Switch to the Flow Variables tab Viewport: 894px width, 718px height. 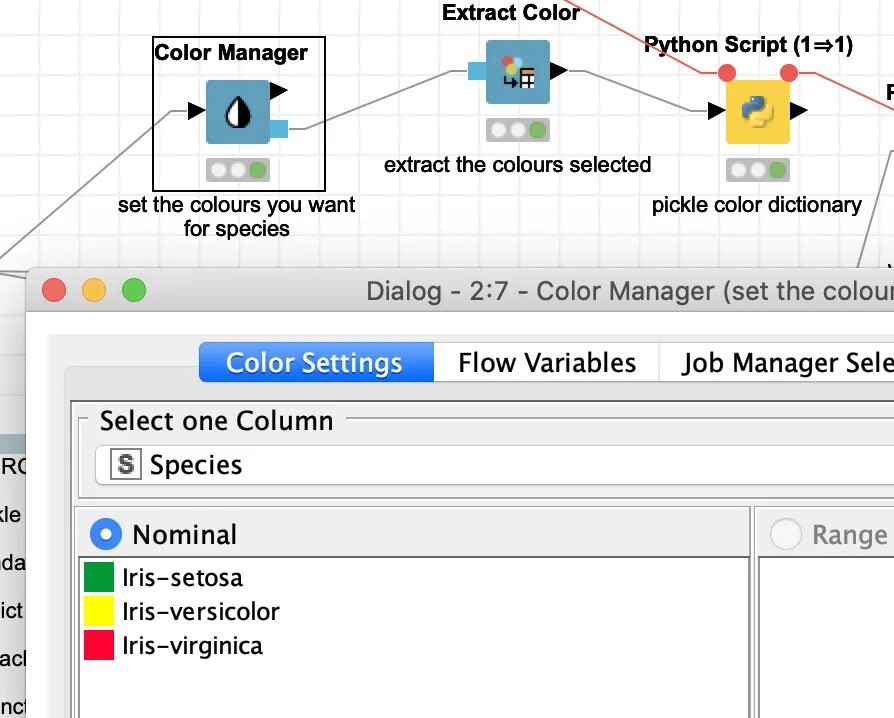tap(546, 362)
